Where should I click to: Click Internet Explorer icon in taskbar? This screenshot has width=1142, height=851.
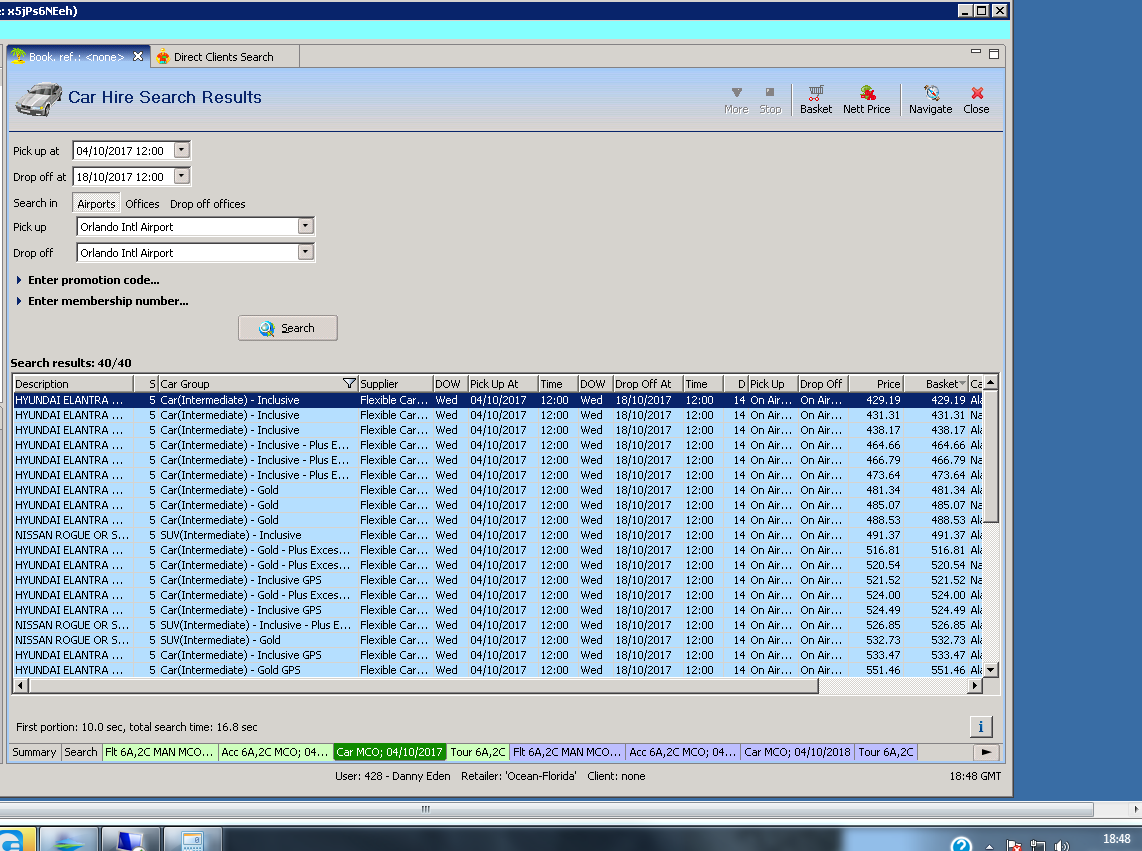15,840
